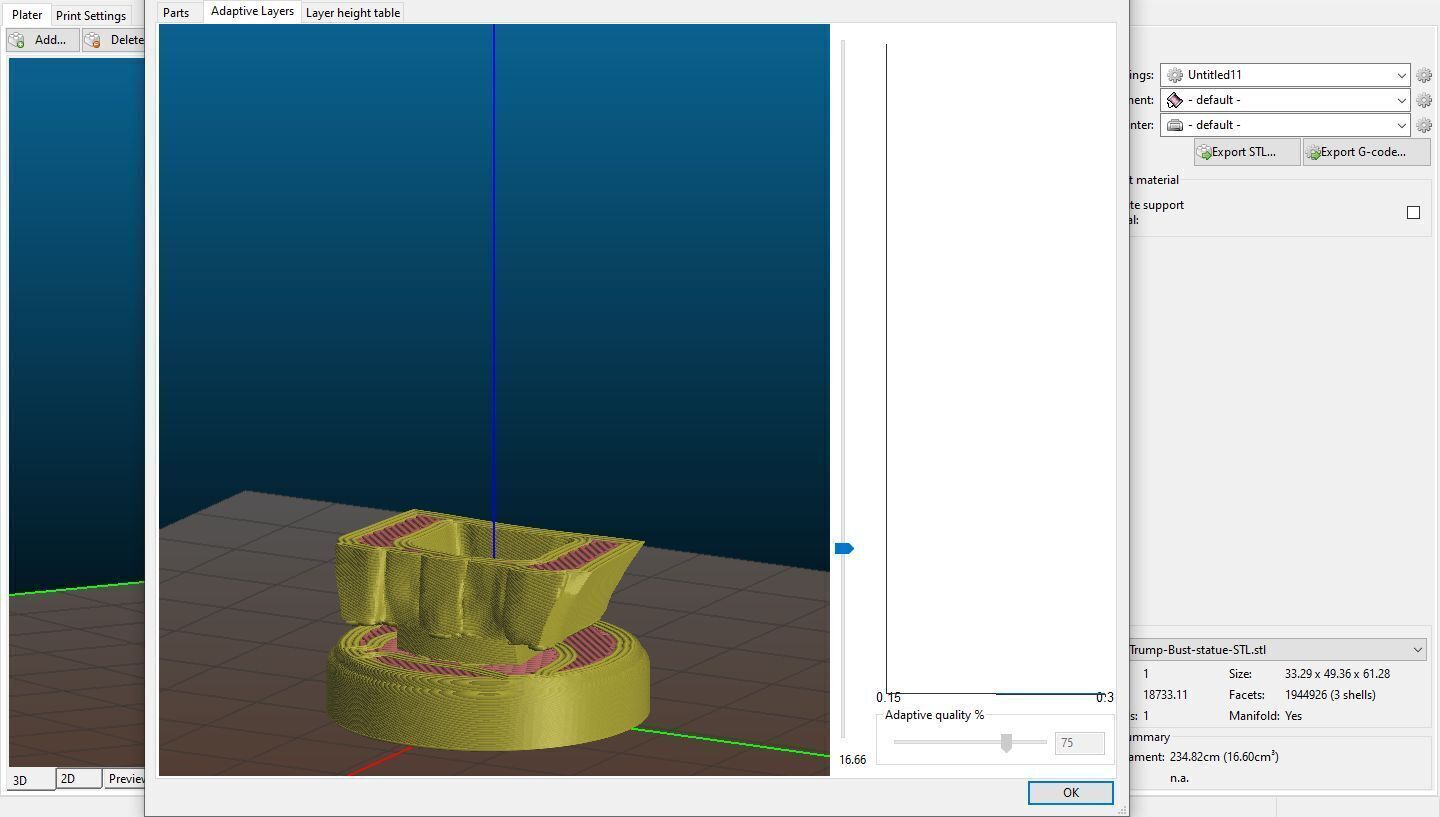This screenshot has height=817, width=1440.
Task: Select the Adaptive Layers tab
Action: click(x=252, y=11)
